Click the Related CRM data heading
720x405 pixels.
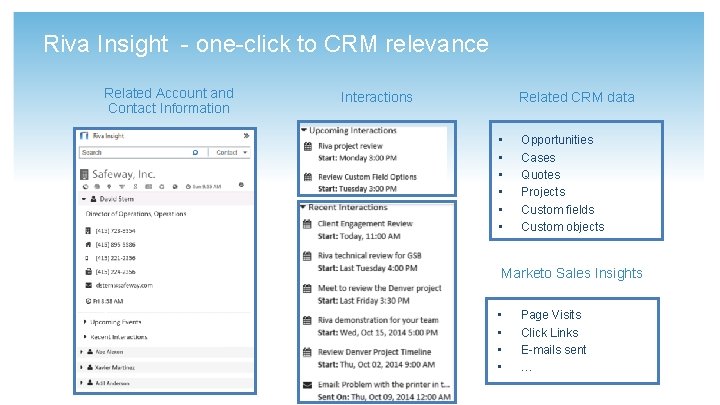point(577,97)
